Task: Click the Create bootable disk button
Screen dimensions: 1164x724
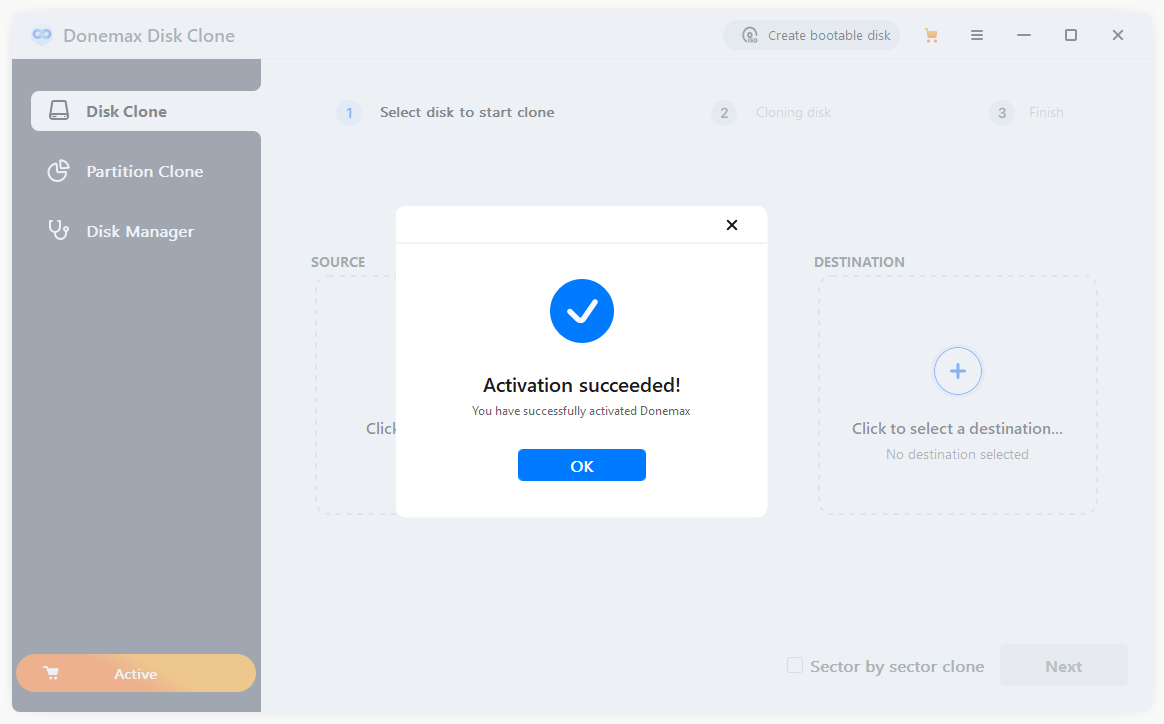Action: pos(811,35)
